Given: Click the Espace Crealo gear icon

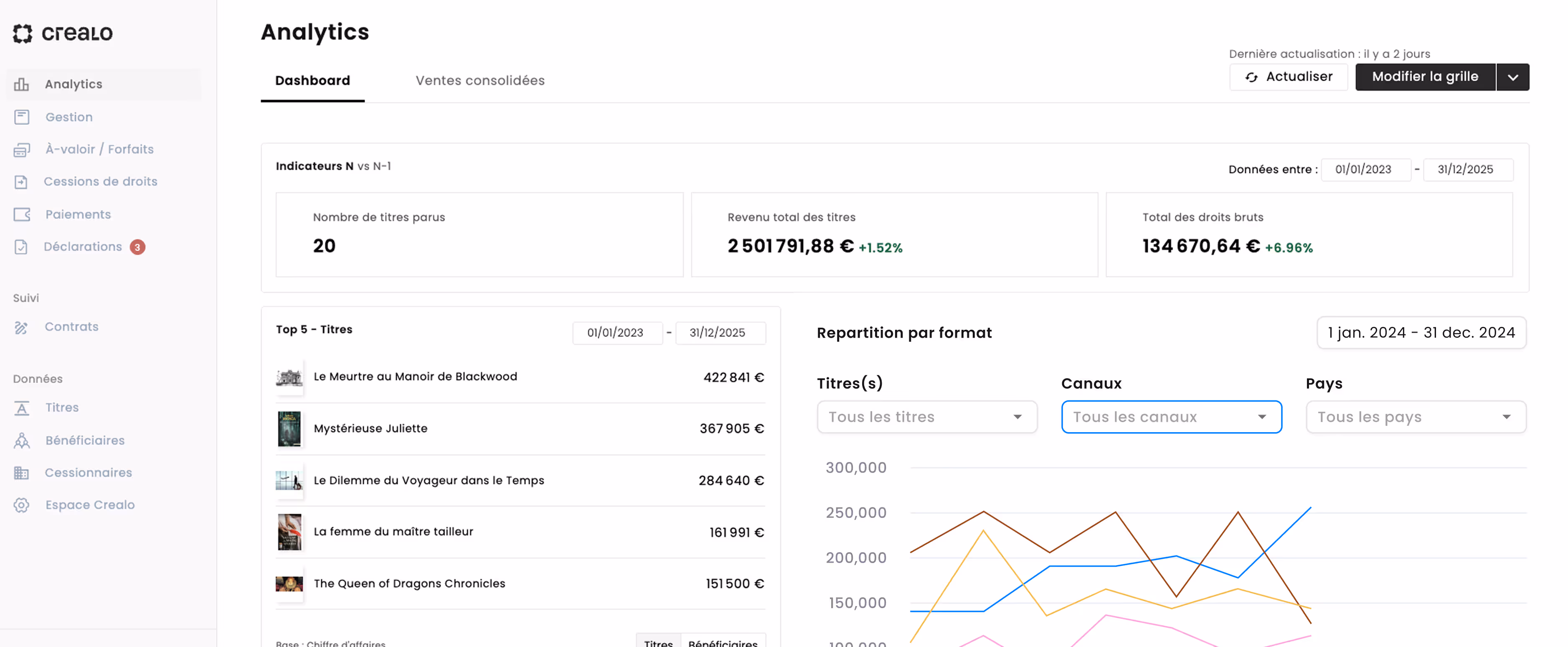Looking at the screenshot, I should [22, 505].
